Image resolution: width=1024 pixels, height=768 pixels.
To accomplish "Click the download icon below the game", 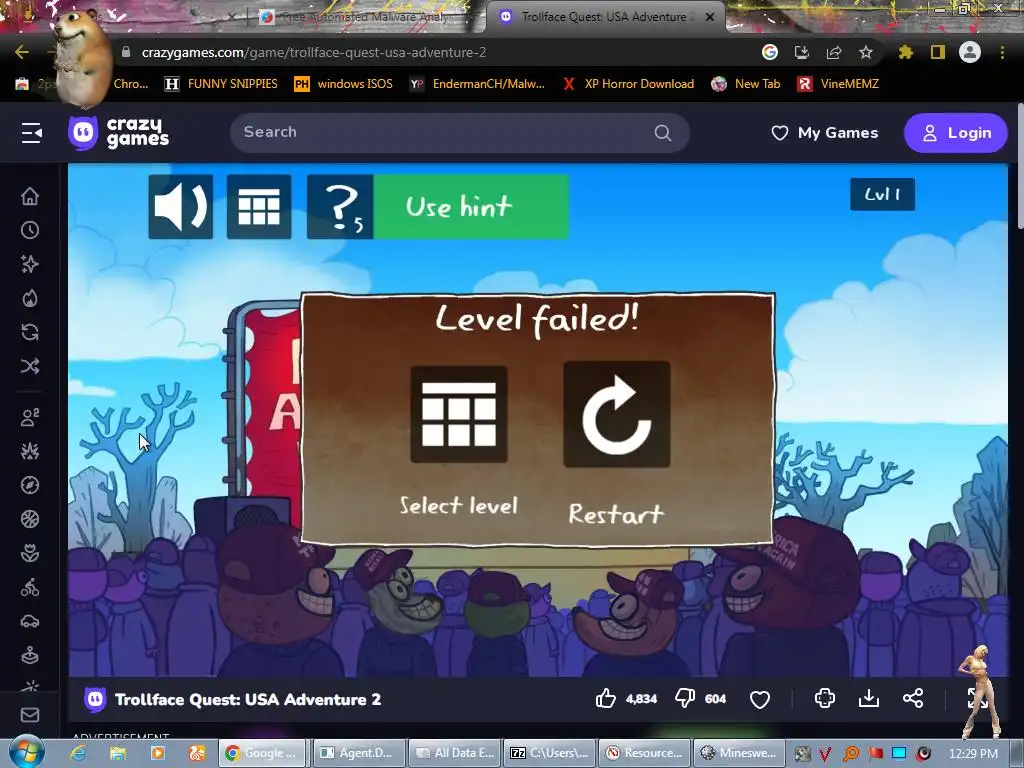I will coord(869,698).
